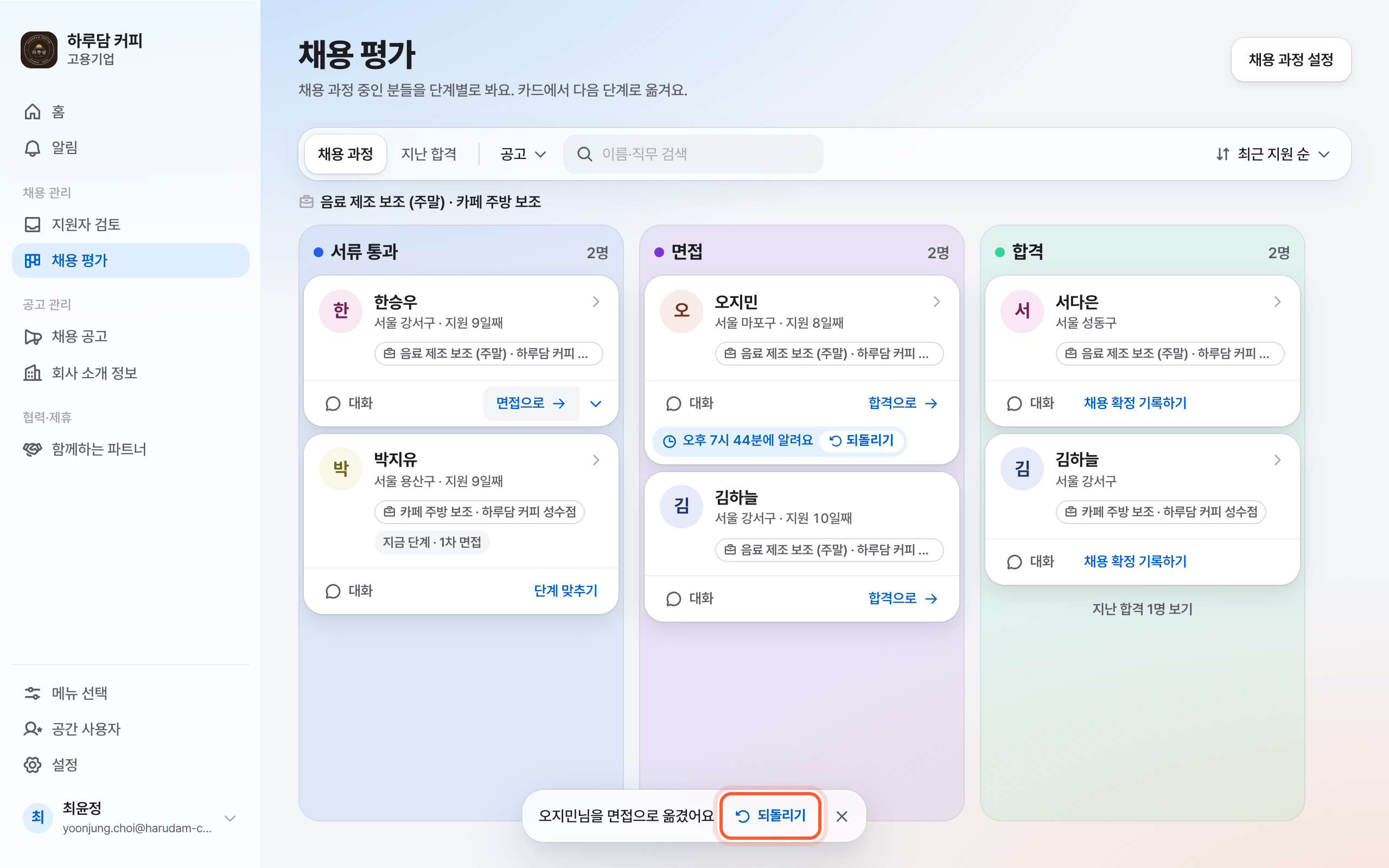
Task: Click 단계 맞추기 on 박지유 card
Action: tap(565, 591)
